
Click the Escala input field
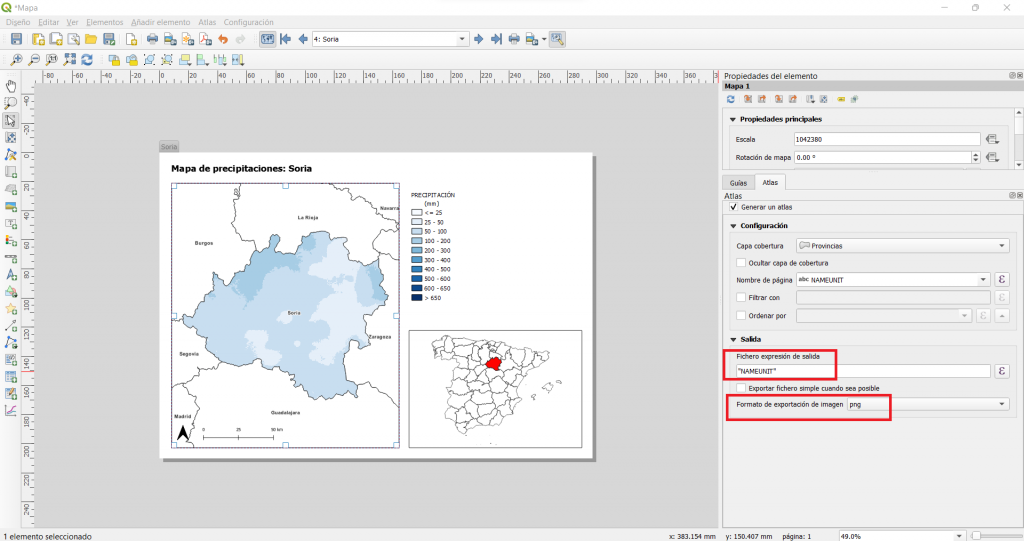click(x=886, y=139)
